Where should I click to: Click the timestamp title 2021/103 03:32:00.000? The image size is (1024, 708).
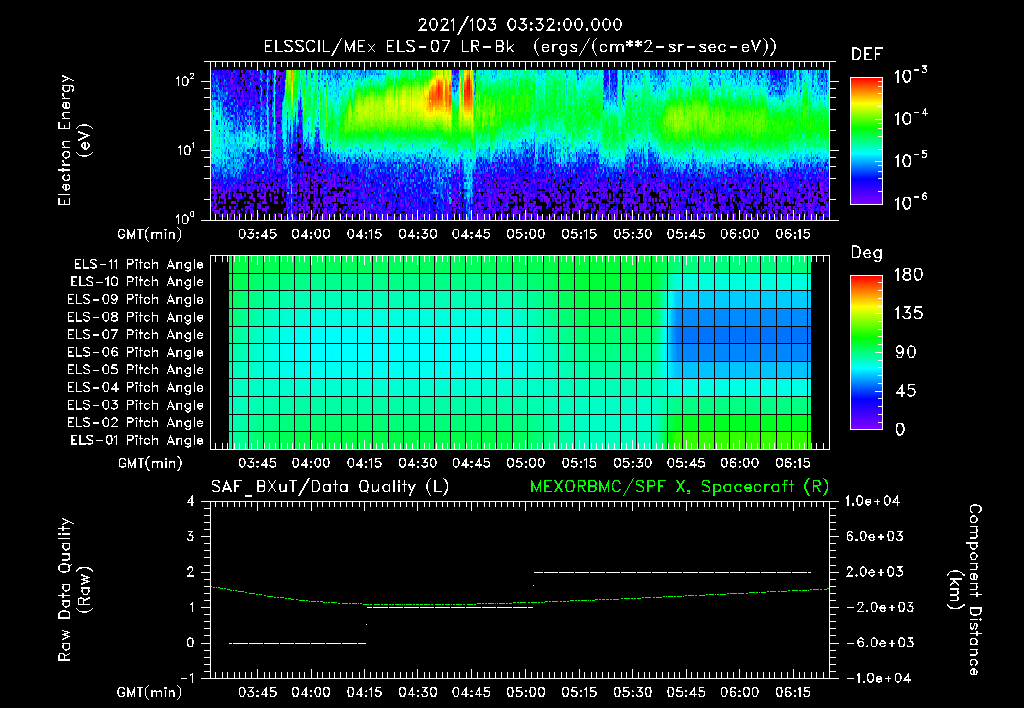(520, 25)
